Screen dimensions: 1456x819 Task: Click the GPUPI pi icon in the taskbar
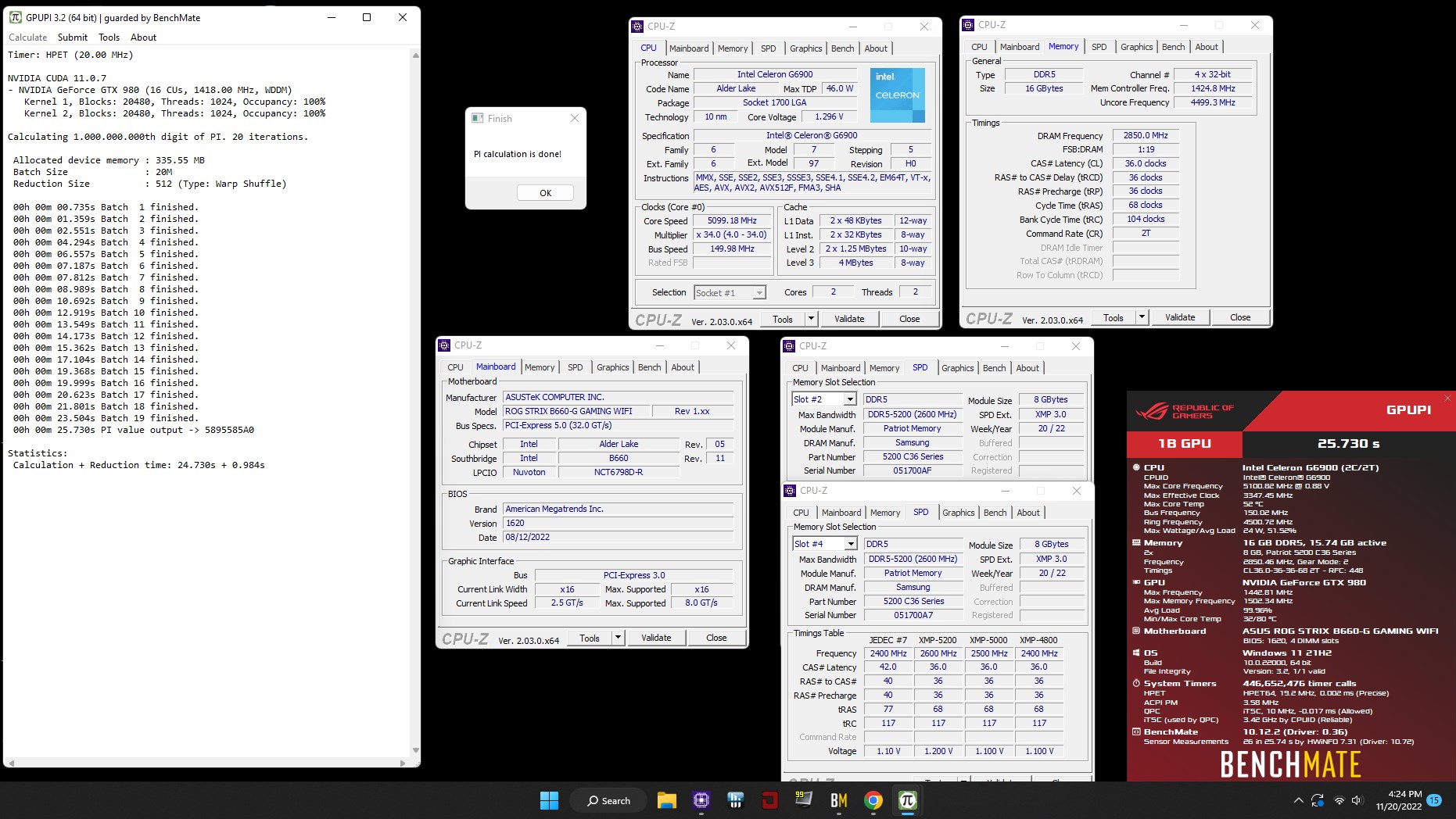908,800
